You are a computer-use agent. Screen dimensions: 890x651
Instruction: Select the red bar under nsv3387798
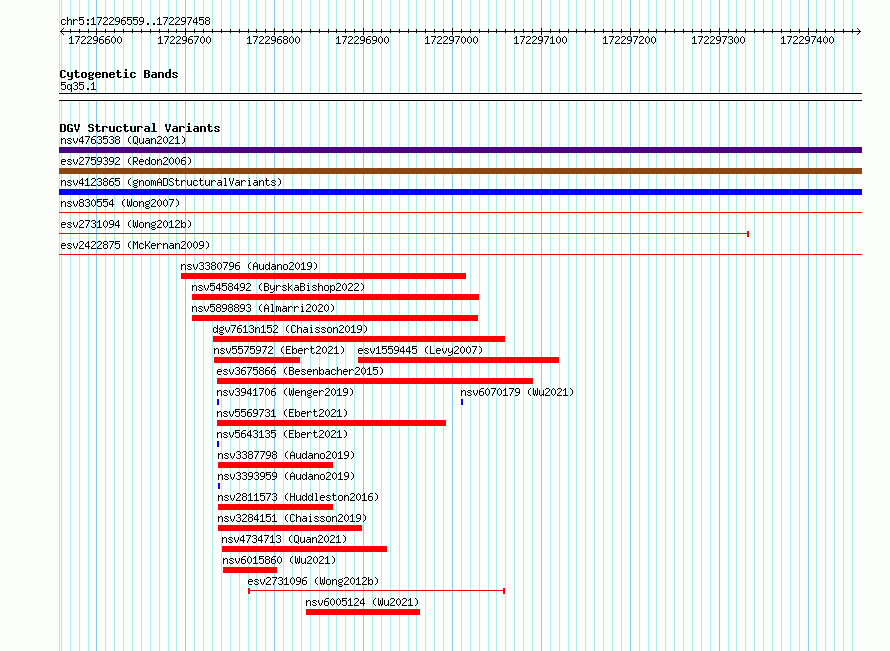(275, 465)
